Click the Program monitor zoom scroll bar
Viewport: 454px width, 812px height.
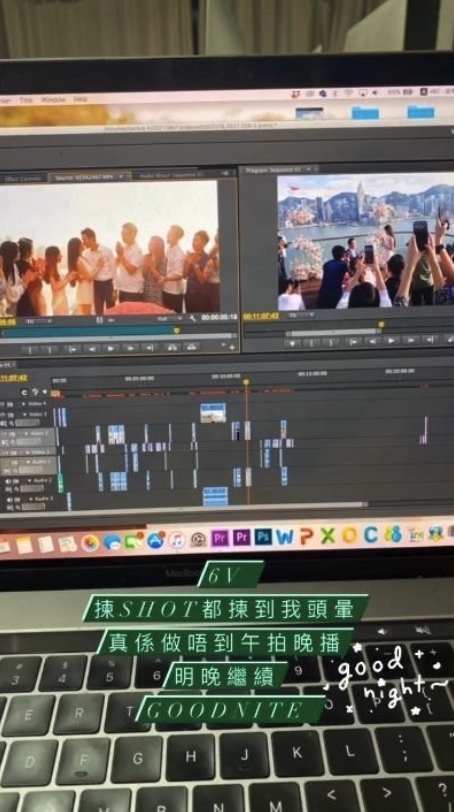pos(333,332)
